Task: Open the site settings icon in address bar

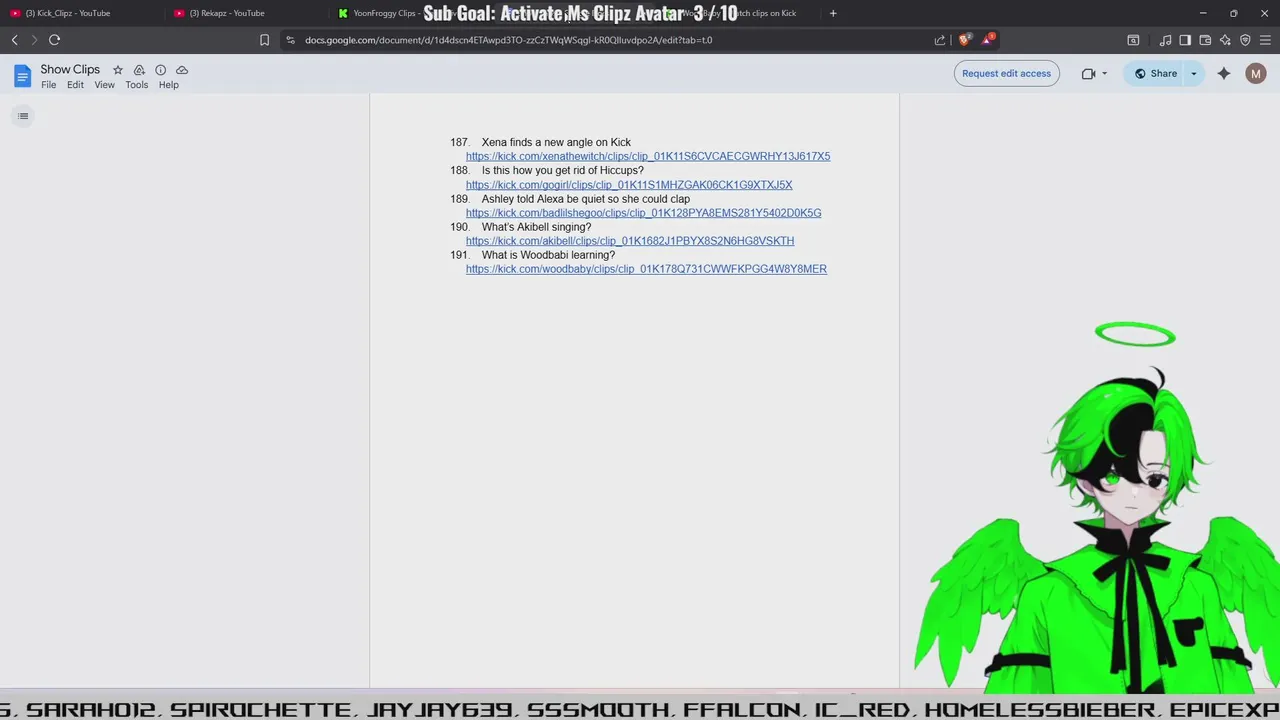Action: [290, 40]
